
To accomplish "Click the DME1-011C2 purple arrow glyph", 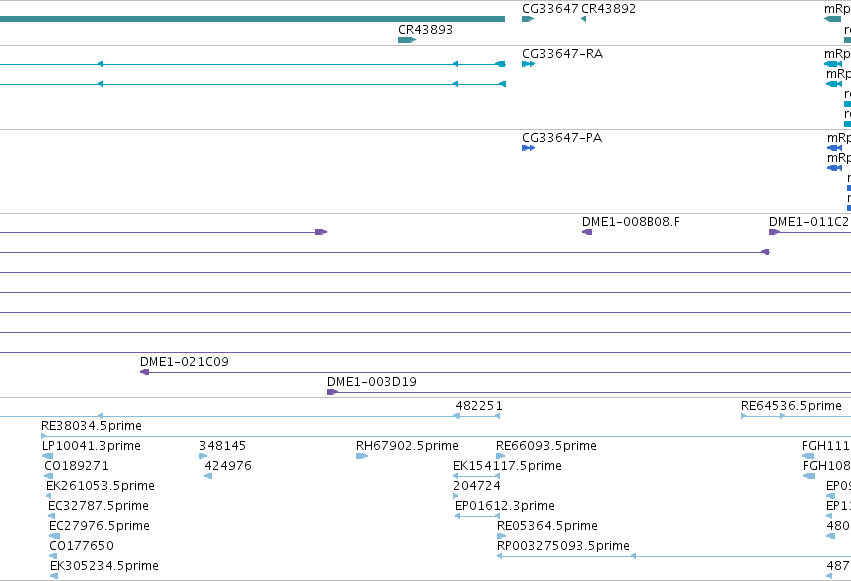I will coord(774,232).
